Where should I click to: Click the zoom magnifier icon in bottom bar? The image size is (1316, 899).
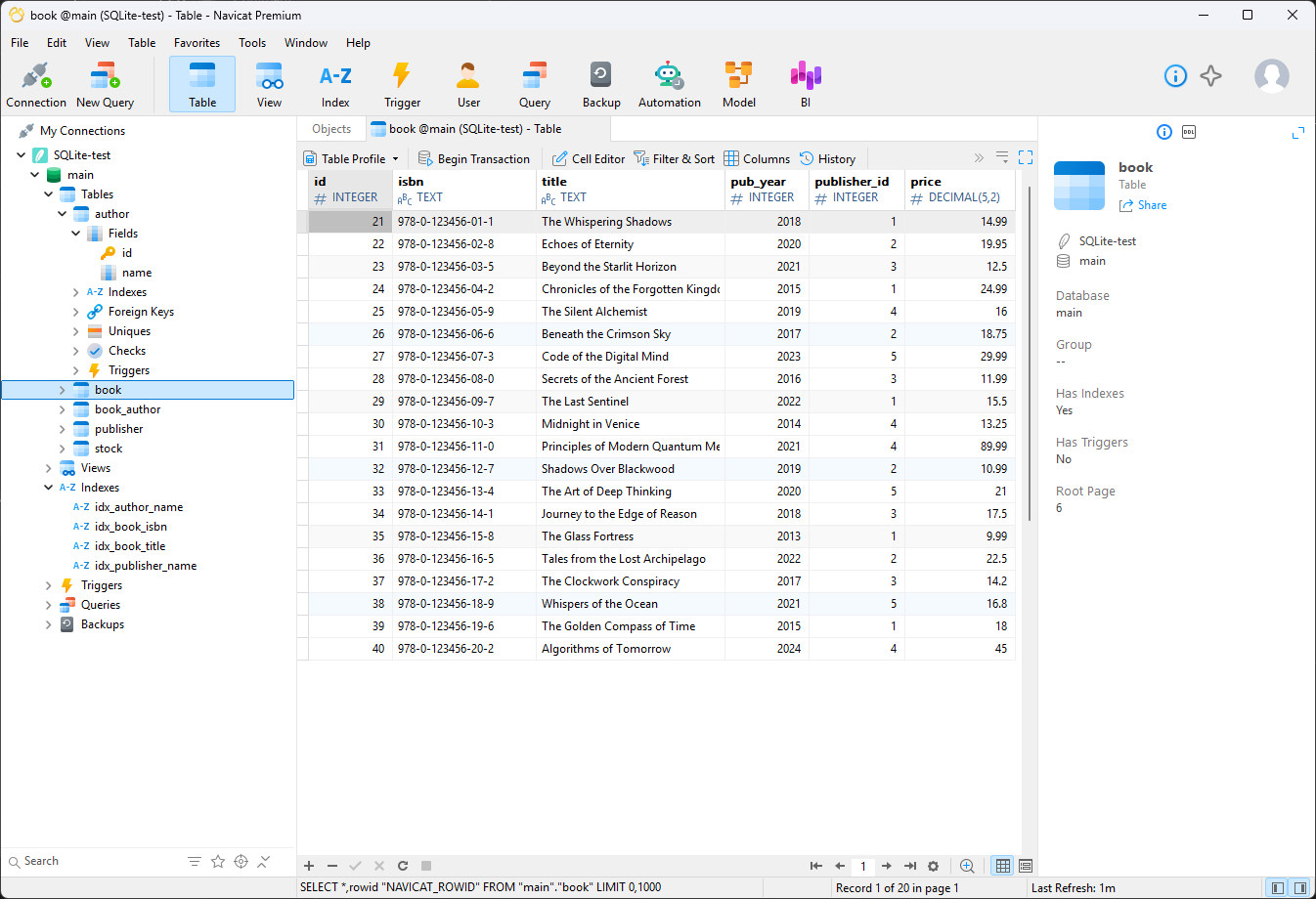click(x=967, y=866)
